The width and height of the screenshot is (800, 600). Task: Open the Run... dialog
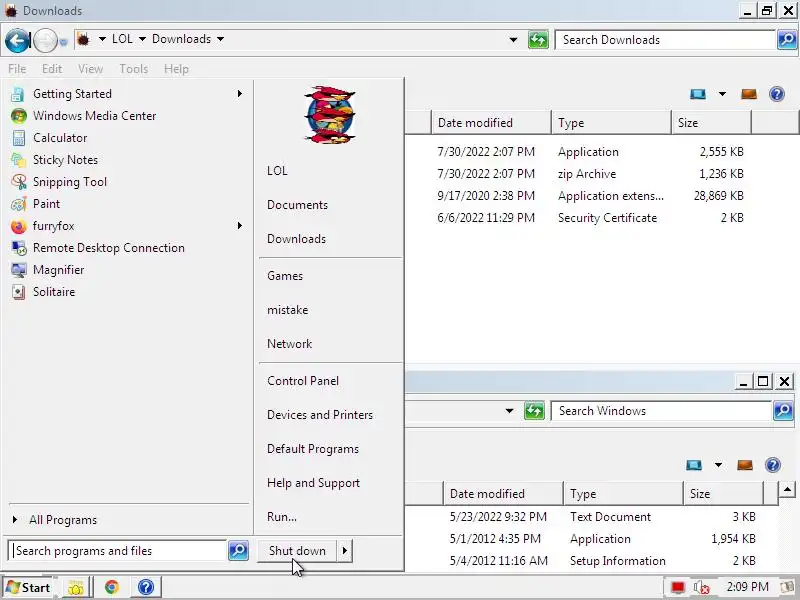[x=282, y=517]
